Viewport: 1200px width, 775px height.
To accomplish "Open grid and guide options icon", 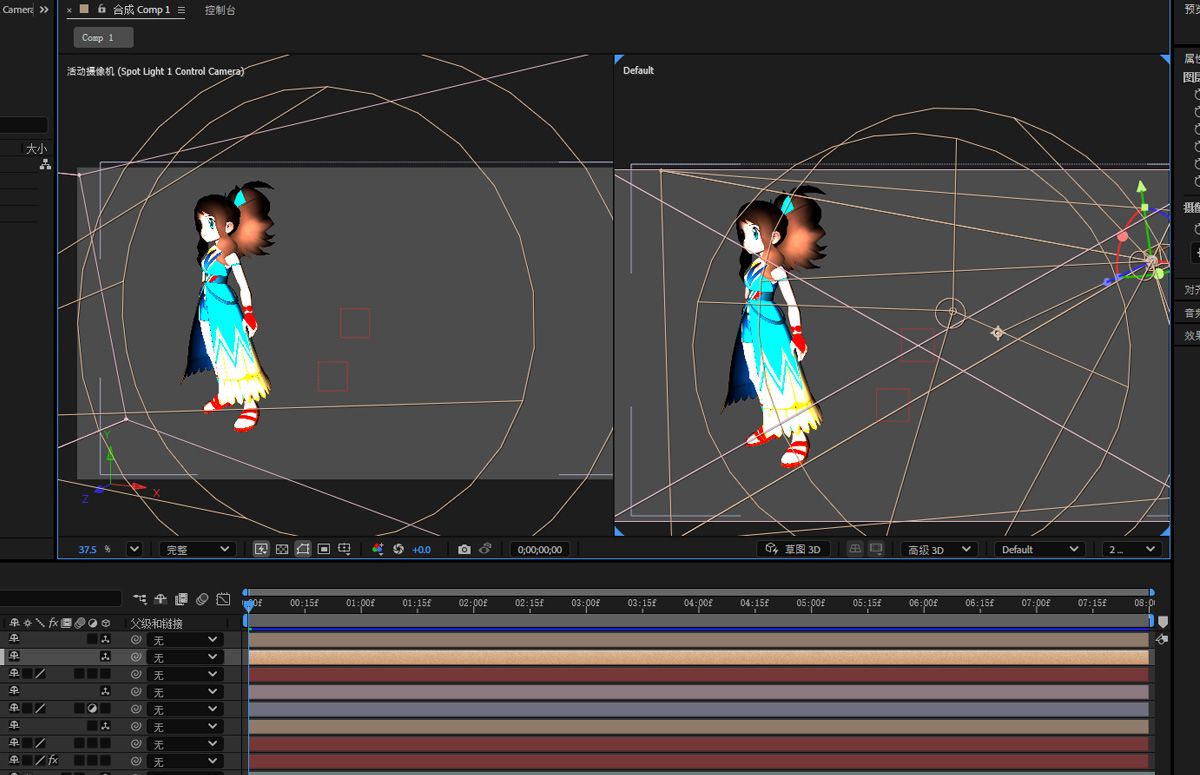I will [345, 549].
